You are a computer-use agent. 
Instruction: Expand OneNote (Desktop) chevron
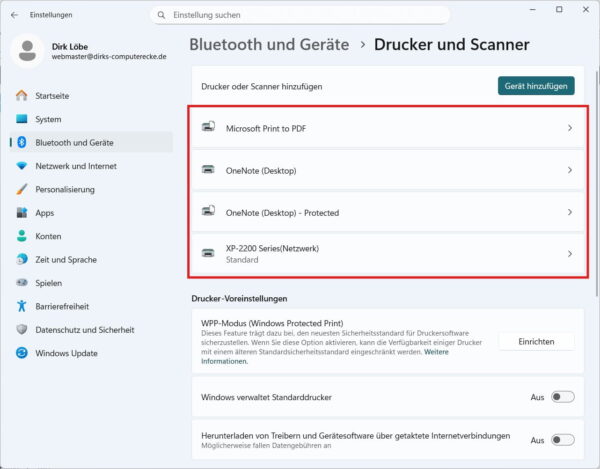tap(570, 170)
